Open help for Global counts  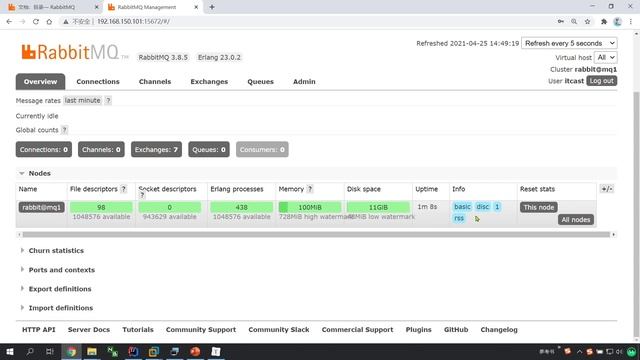[64, 130]
